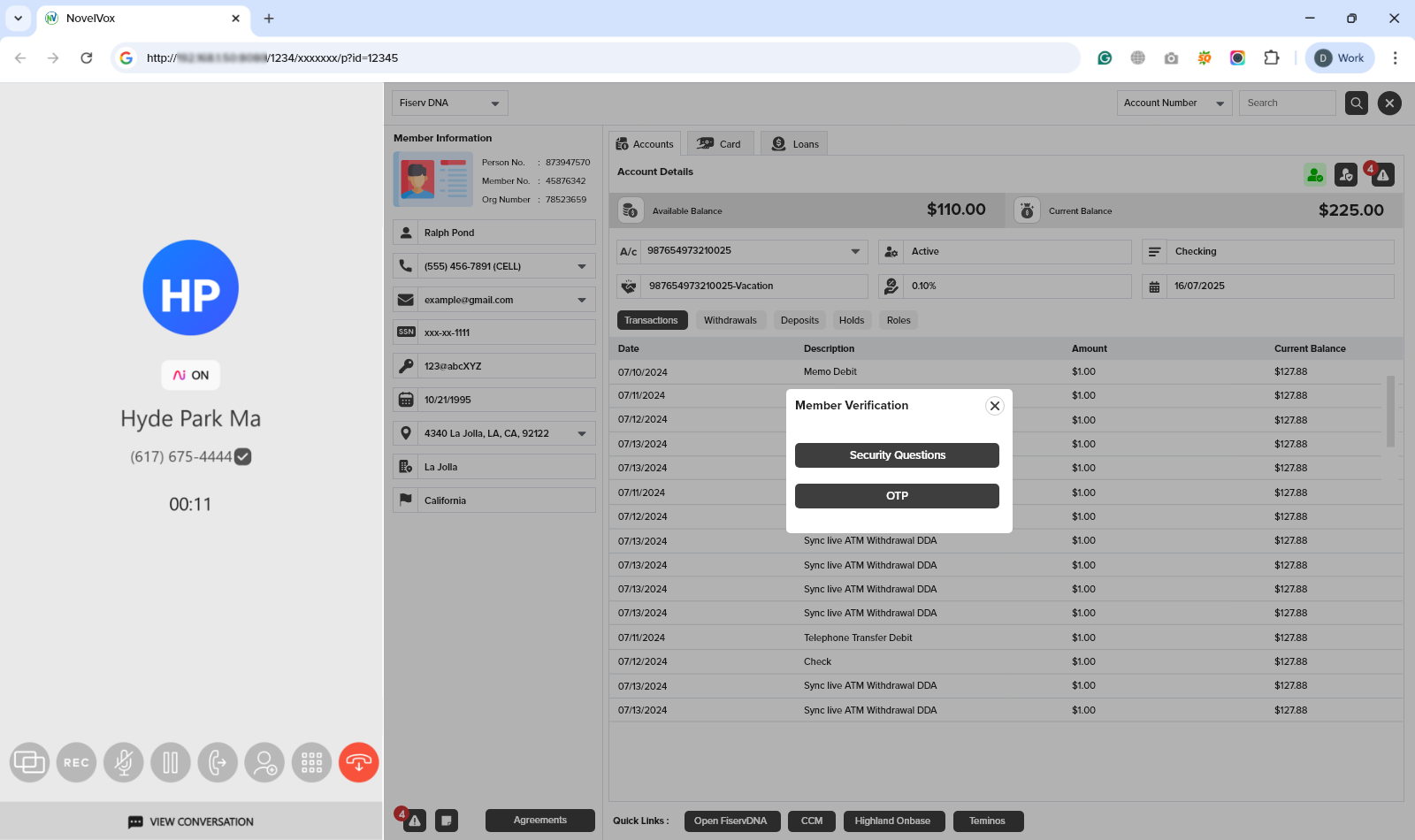Click the calendar icon beside 16/07/2025
Screen dimensions: 1415x840
click(x=1154, y=286)
